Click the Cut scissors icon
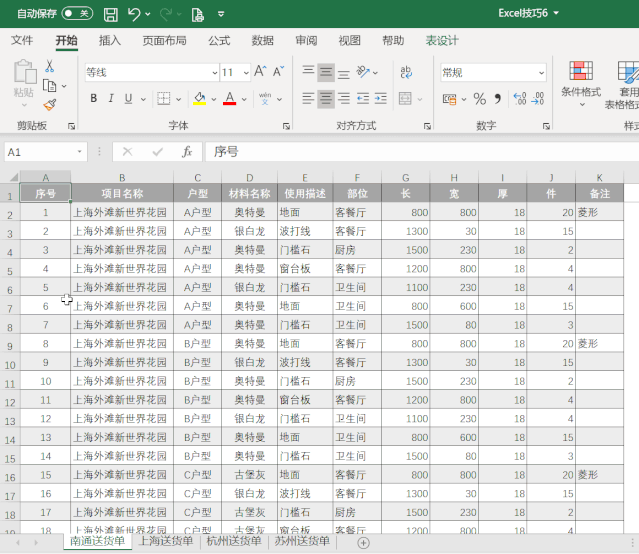Image resolution: width=639 pixels, height=554 pixels. click(50, 66)
